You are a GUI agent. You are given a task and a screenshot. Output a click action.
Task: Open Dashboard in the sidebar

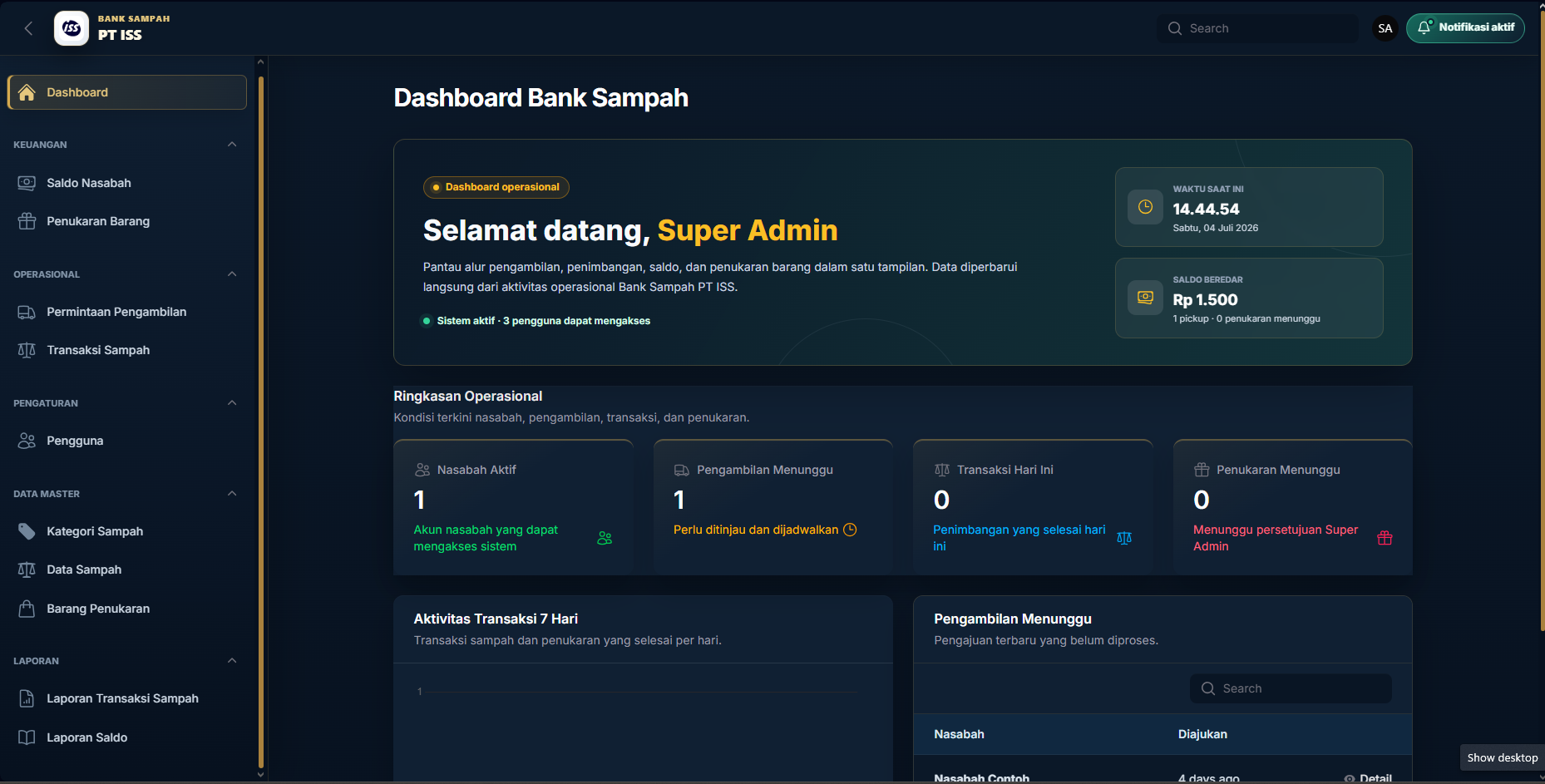coord(127,92)
